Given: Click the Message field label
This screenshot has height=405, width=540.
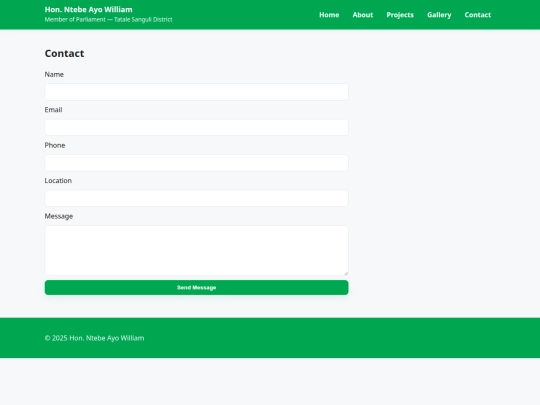Looking at the screenshot, I should click(x=59, y=216).
